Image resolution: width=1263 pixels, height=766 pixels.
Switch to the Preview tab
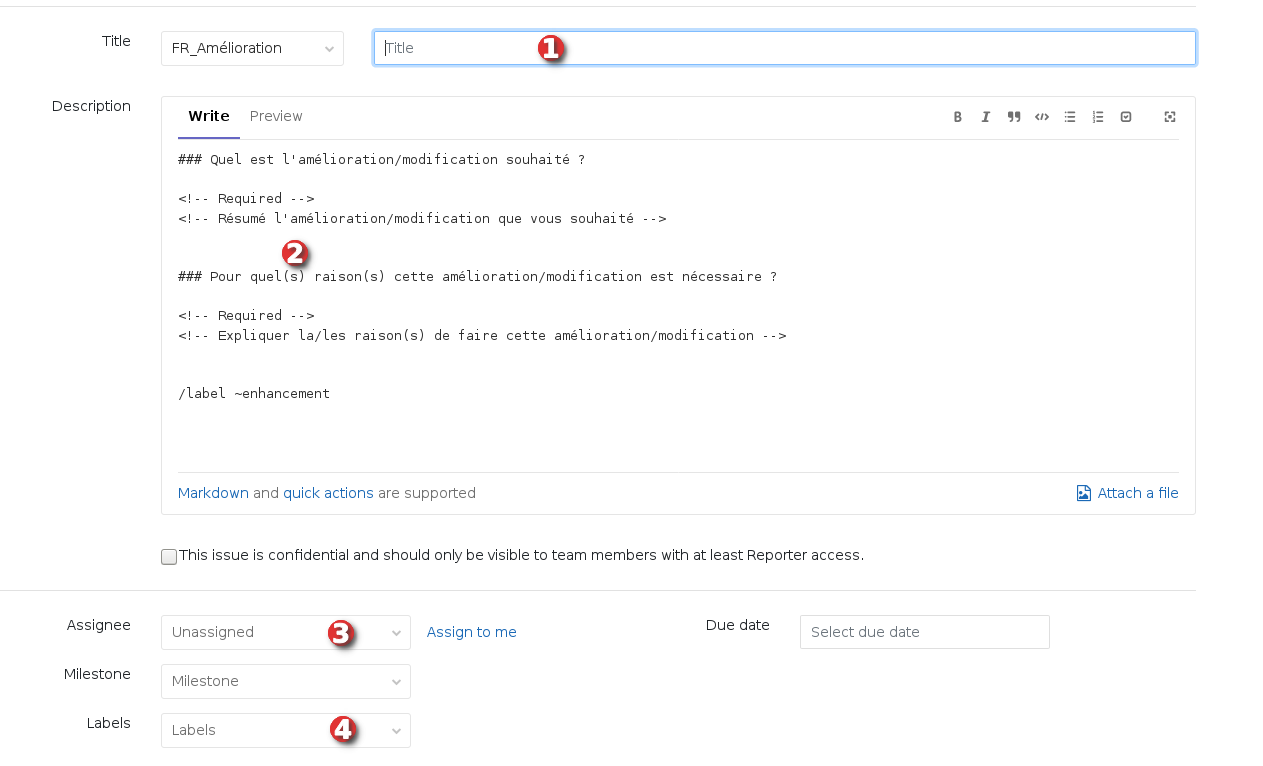pos(276,116)
